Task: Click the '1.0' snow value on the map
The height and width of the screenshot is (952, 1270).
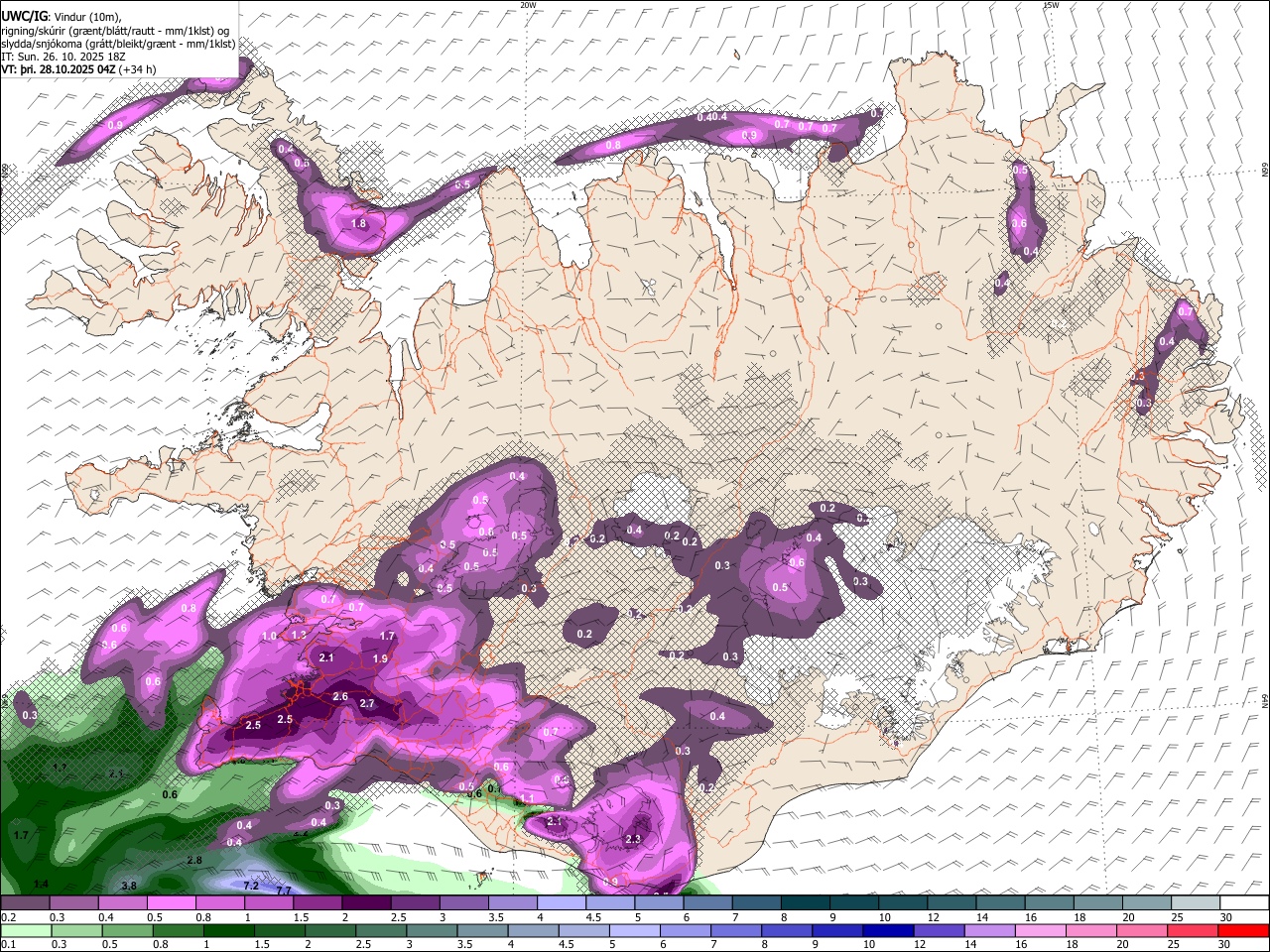Action: click(x=269, y=636)
